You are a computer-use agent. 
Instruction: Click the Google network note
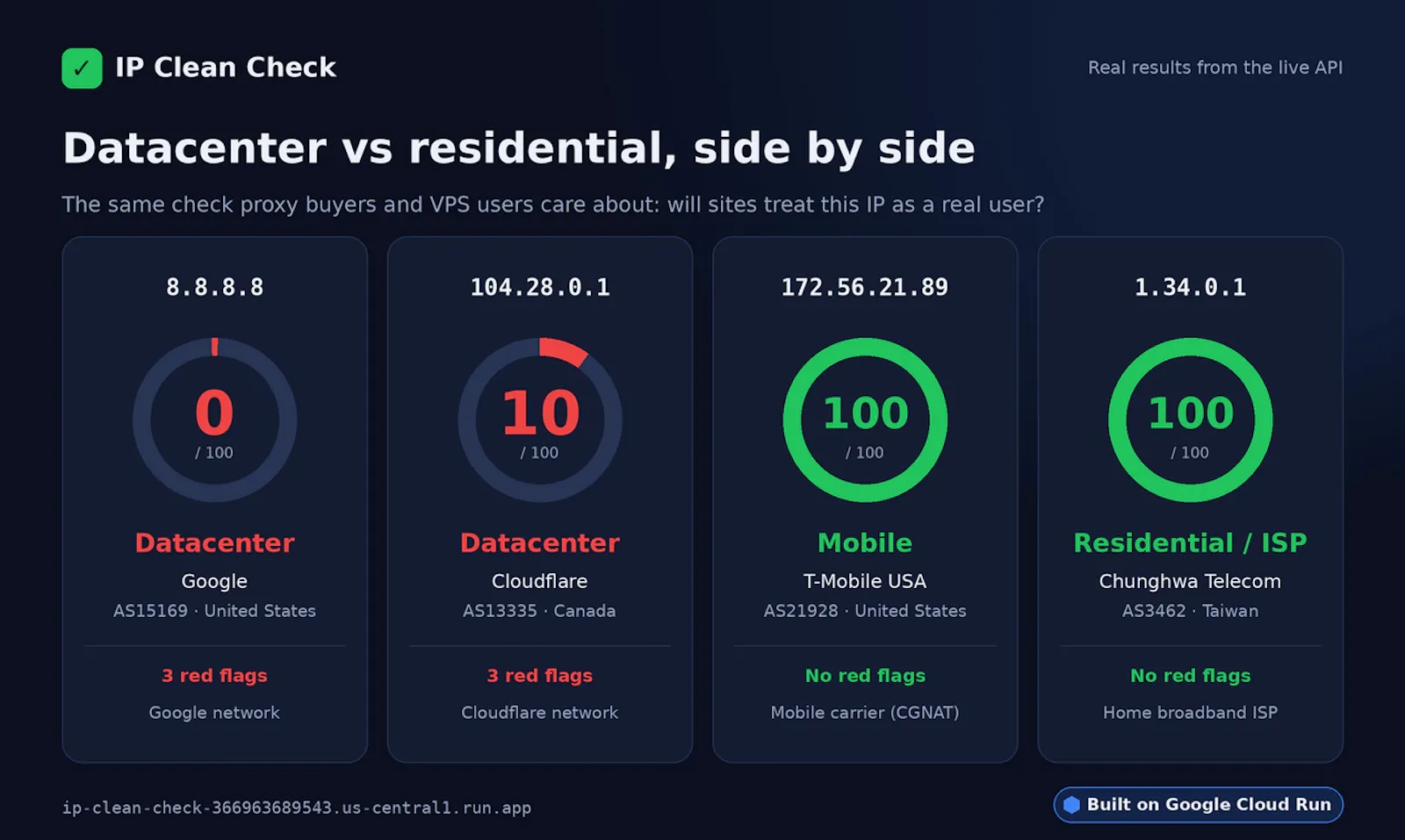click(215, 713)
